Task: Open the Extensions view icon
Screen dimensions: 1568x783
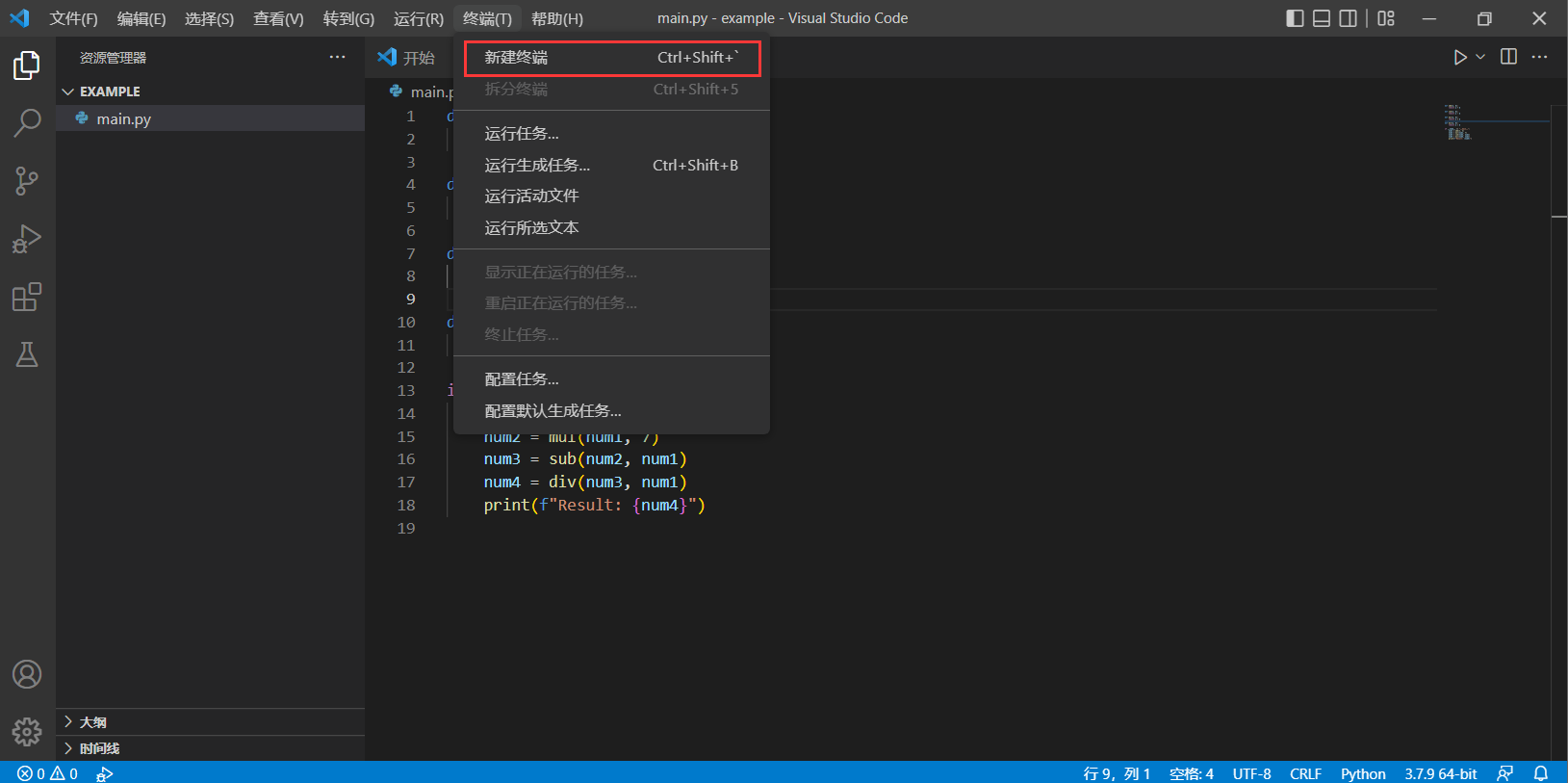Action: (x=27, y=298)
